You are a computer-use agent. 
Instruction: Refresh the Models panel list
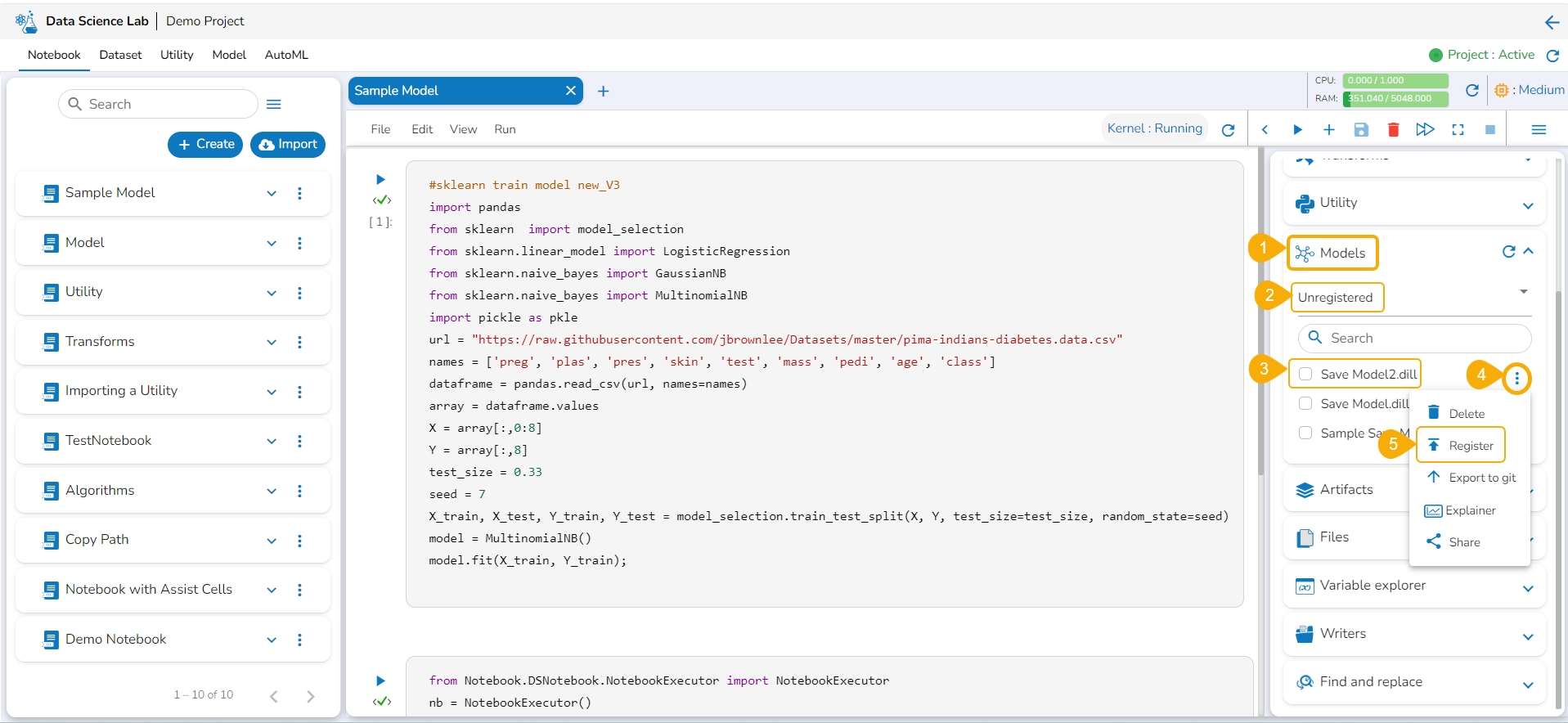click(x=1508, y=252)
